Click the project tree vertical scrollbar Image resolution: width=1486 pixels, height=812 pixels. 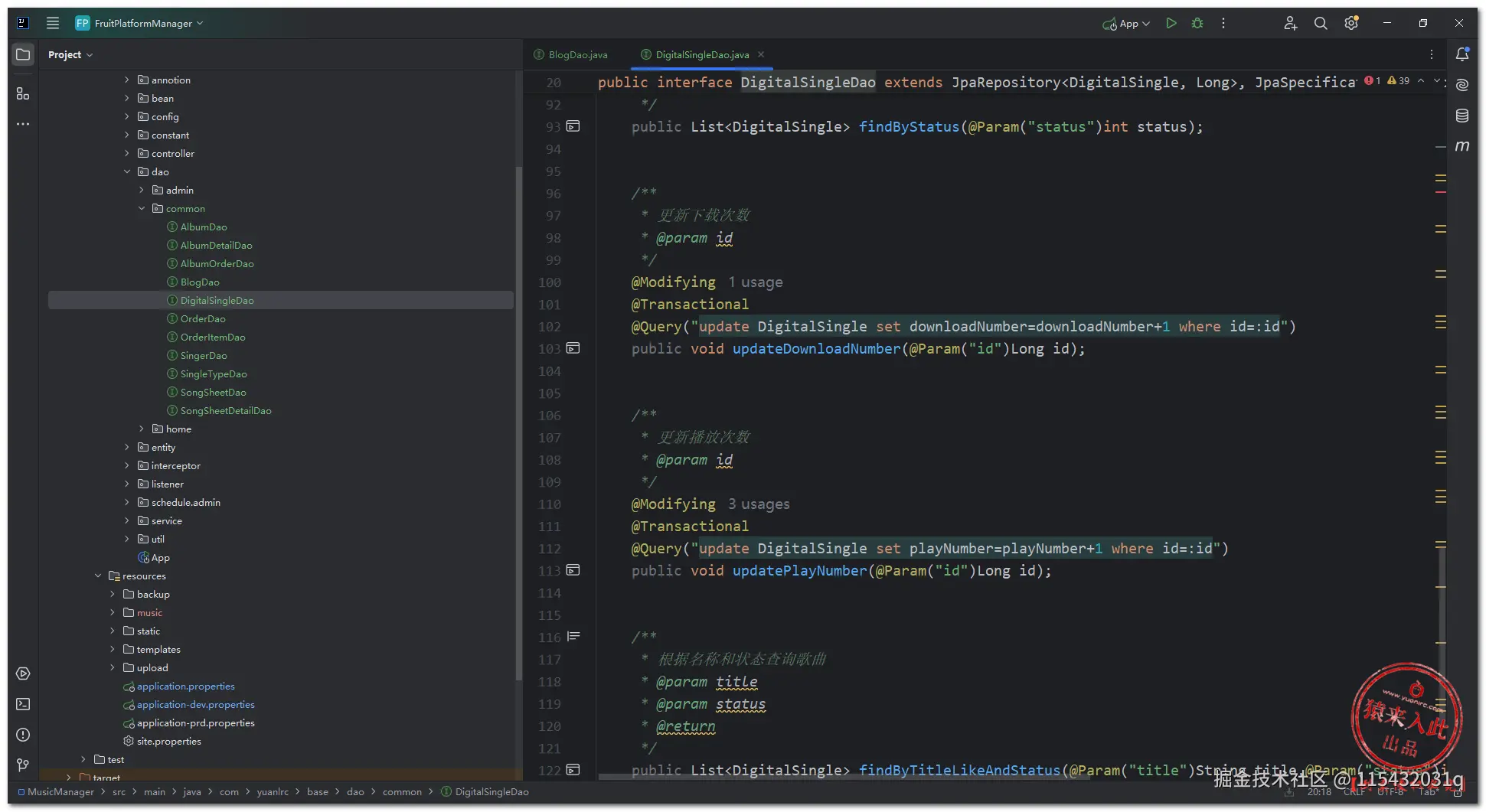point(518,423)
